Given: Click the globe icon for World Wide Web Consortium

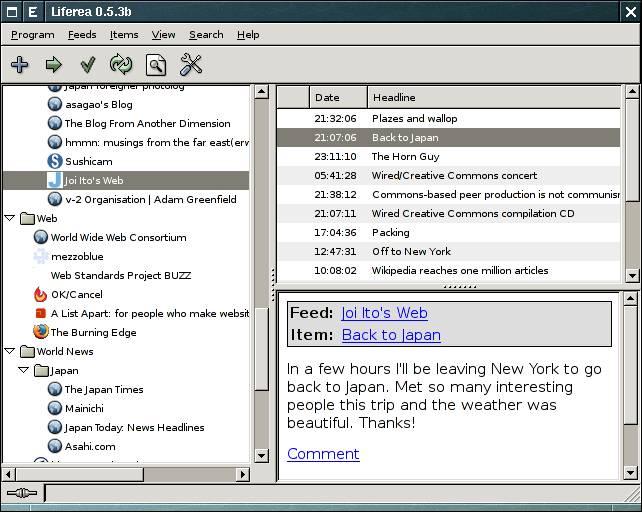Looking at the screenshot, I should point(41,237).
